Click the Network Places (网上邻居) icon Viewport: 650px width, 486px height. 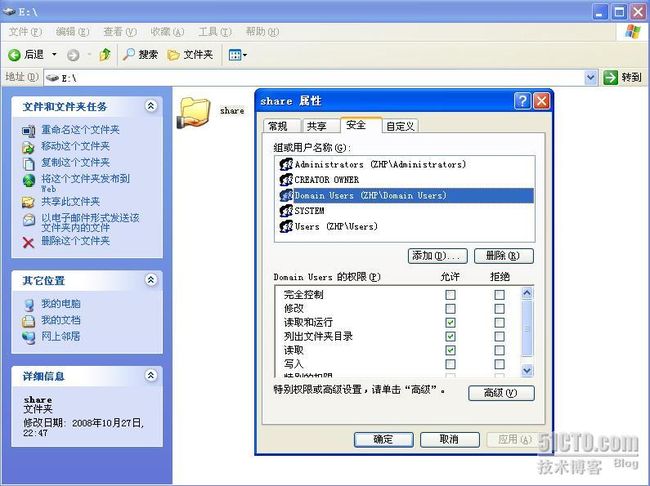pos(29,337)
